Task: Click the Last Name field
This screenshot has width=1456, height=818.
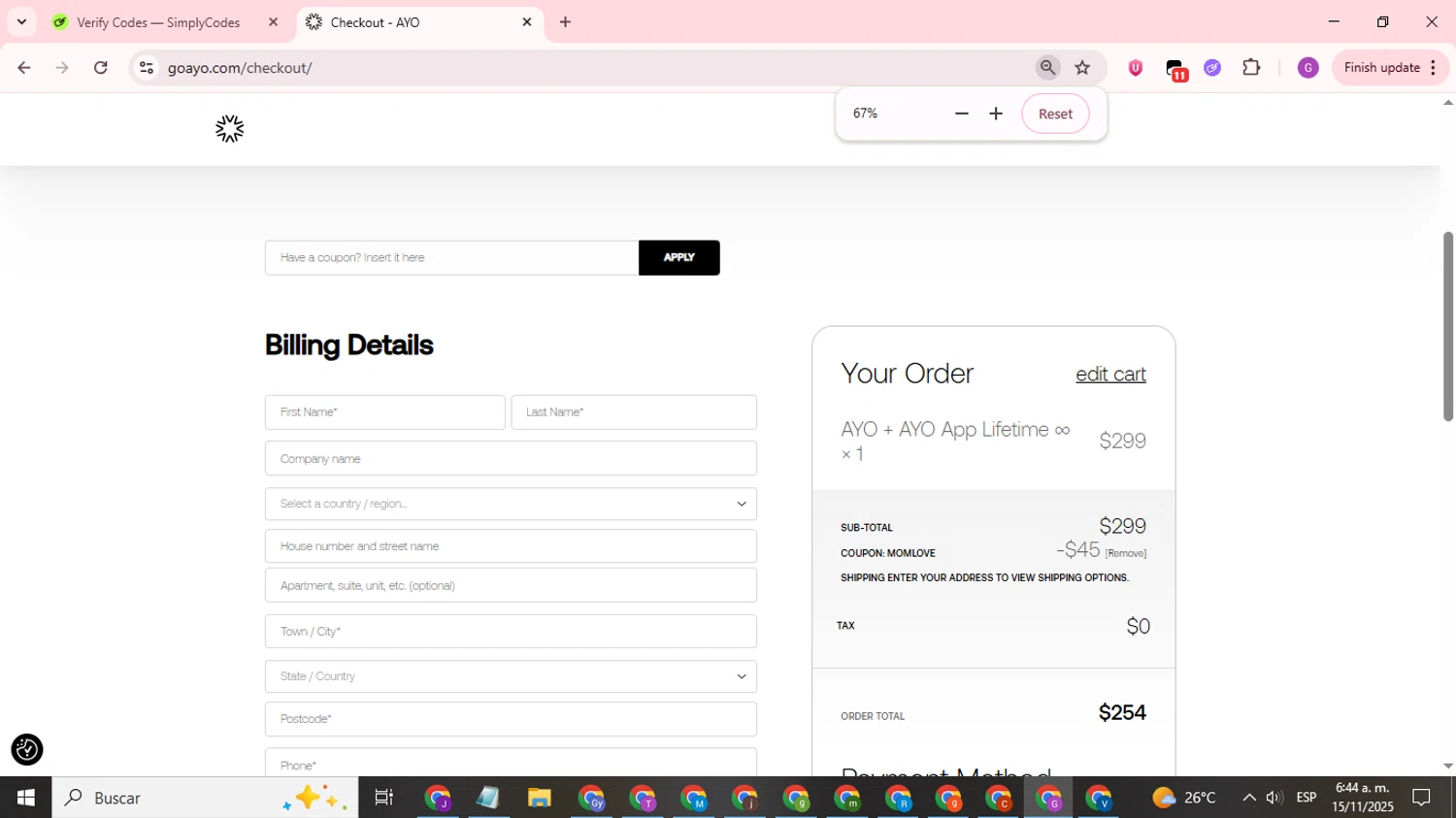Action: pos(634,411)
